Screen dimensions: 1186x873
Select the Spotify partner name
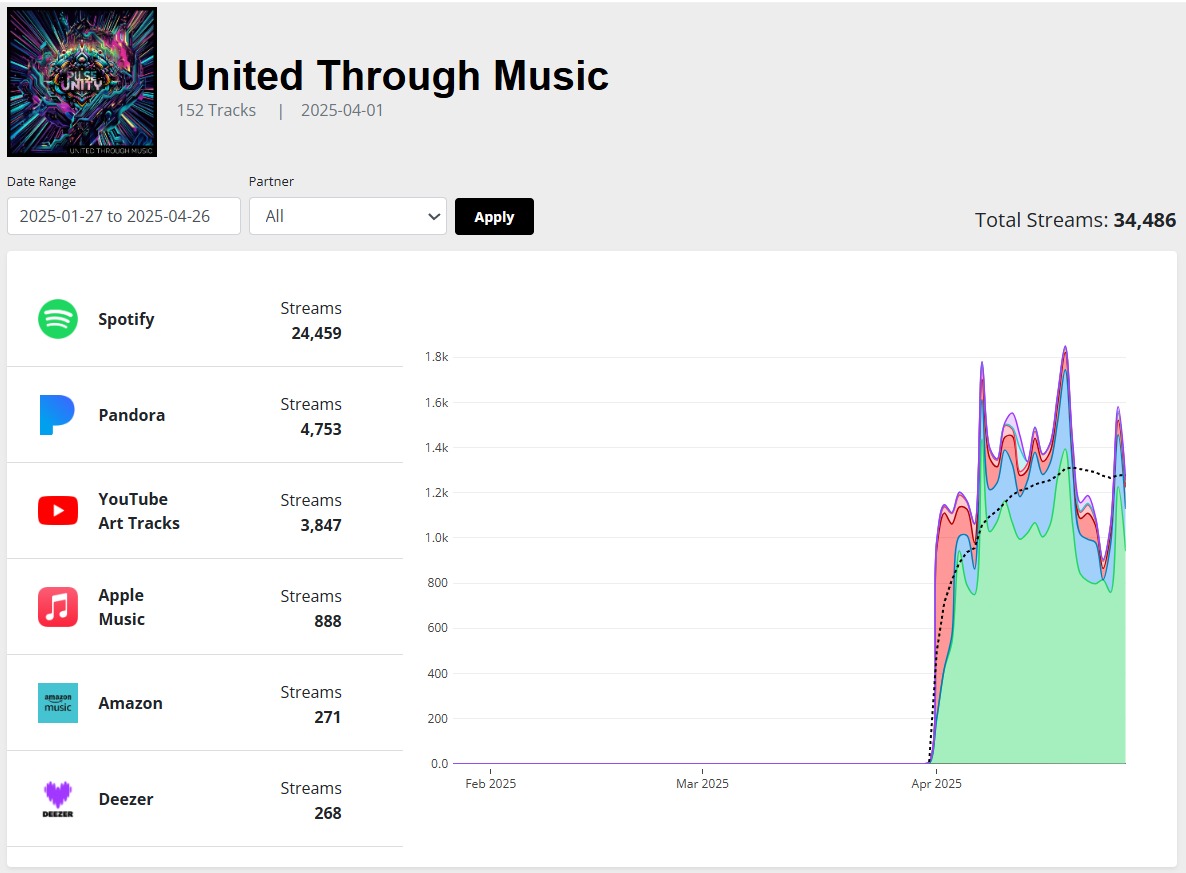point(126,319)
